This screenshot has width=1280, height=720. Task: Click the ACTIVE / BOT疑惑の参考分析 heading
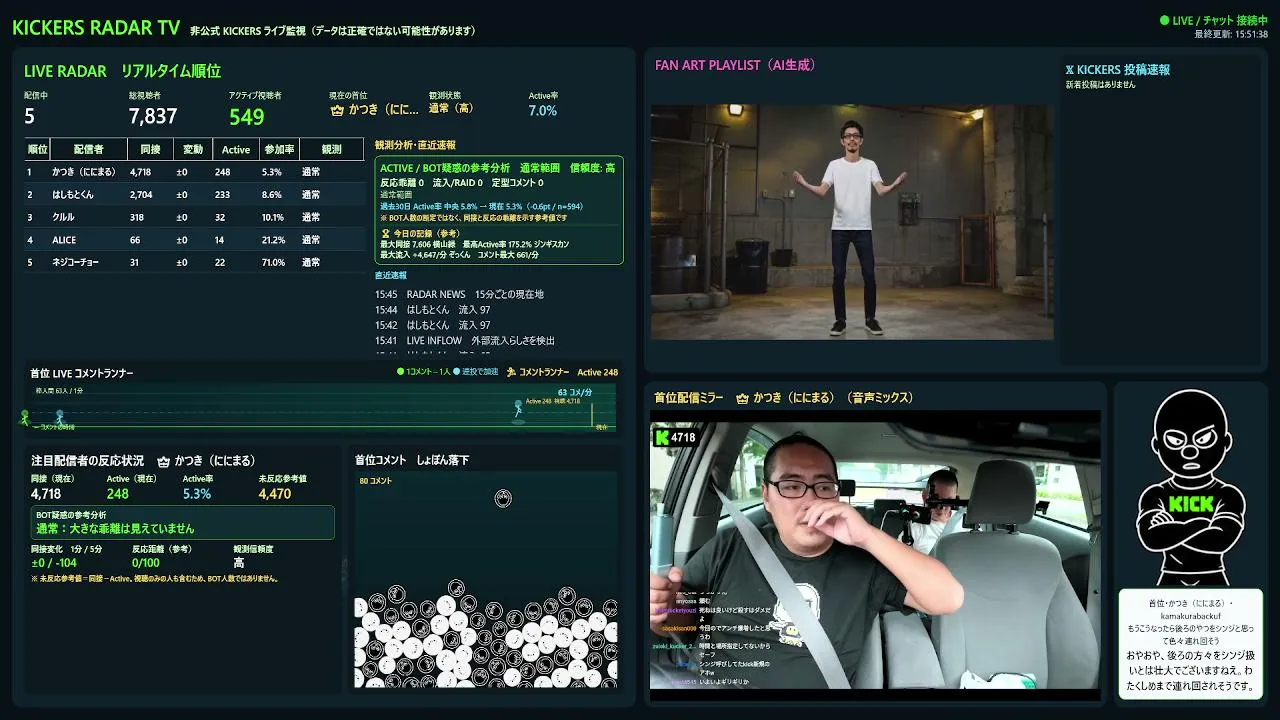445,168
